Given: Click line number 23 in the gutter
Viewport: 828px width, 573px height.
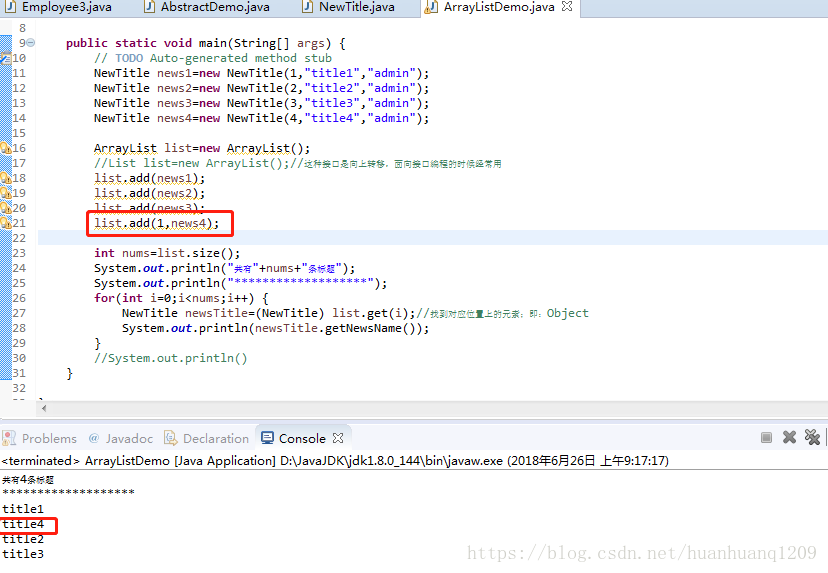Looking at the screenshot, I should coord(19,253).
